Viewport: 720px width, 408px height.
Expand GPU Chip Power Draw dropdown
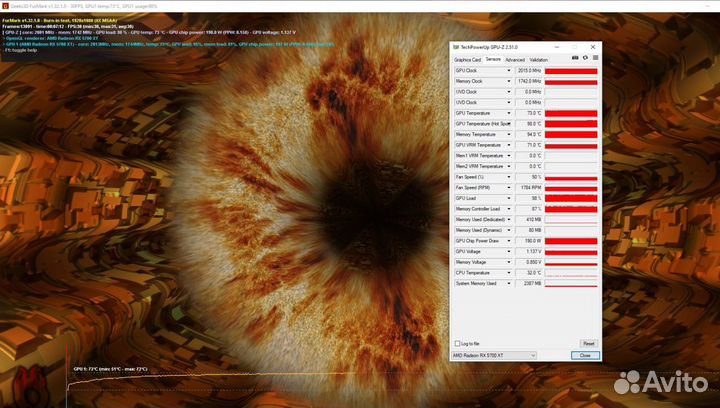point(508,241)
